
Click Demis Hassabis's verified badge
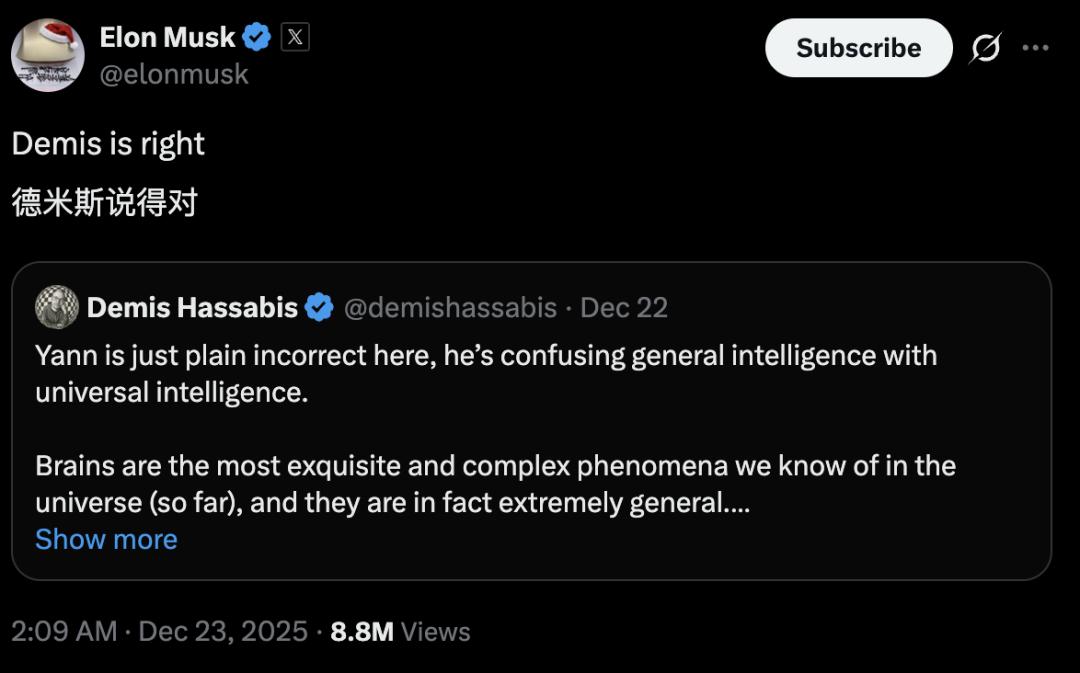pyautogui.click(x=319, y=307)
